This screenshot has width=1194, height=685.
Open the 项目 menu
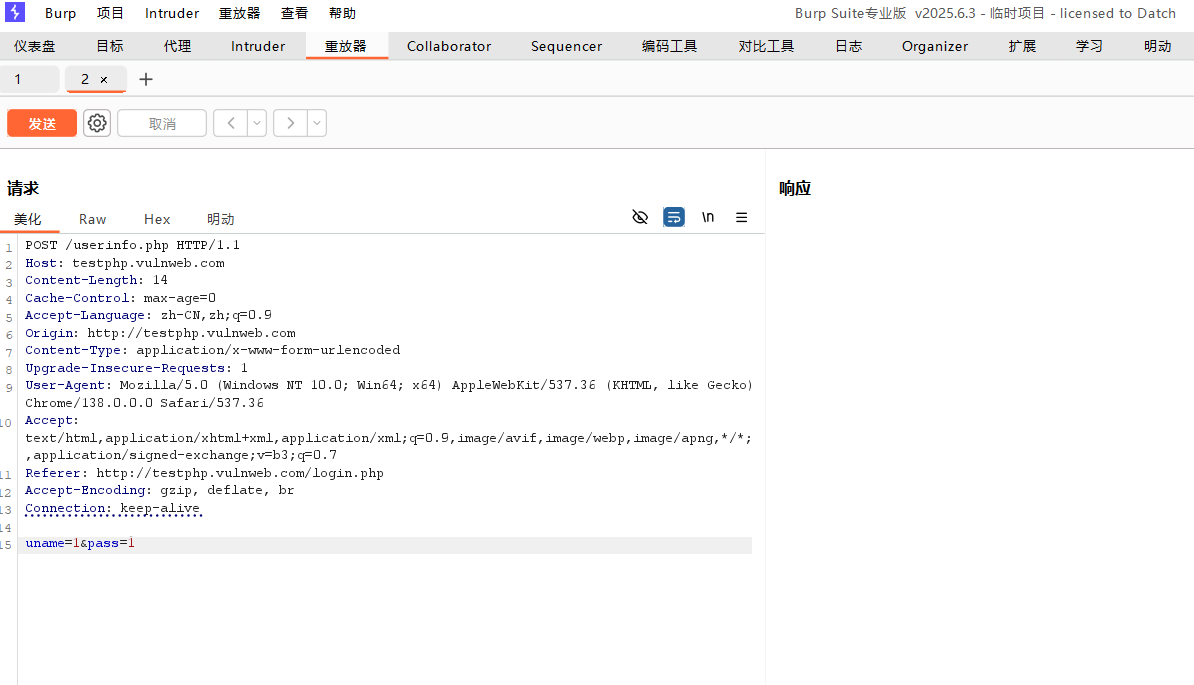click(110, 13)
